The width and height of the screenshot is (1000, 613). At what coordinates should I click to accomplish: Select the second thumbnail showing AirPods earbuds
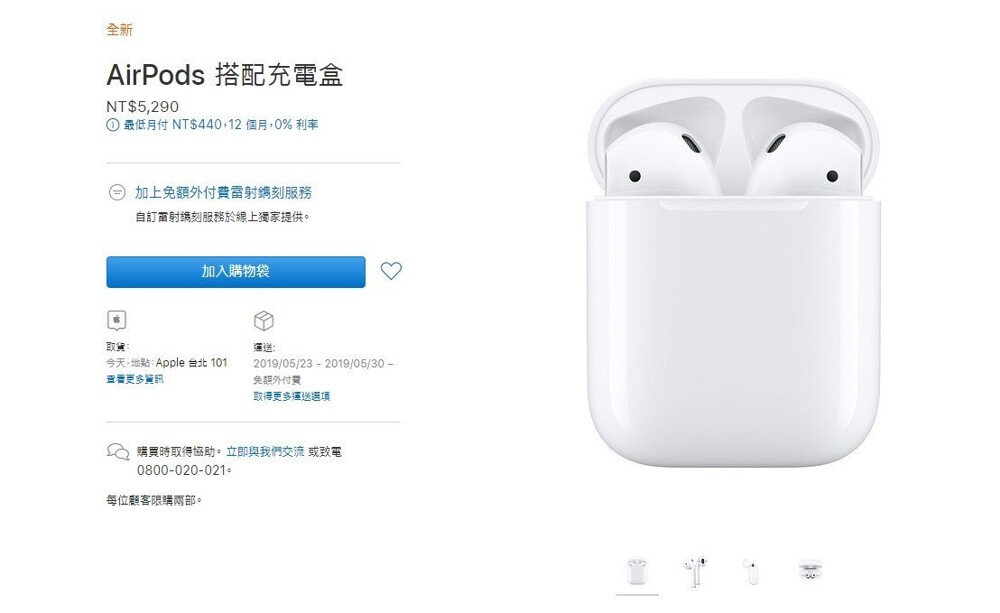coord(695,572)
